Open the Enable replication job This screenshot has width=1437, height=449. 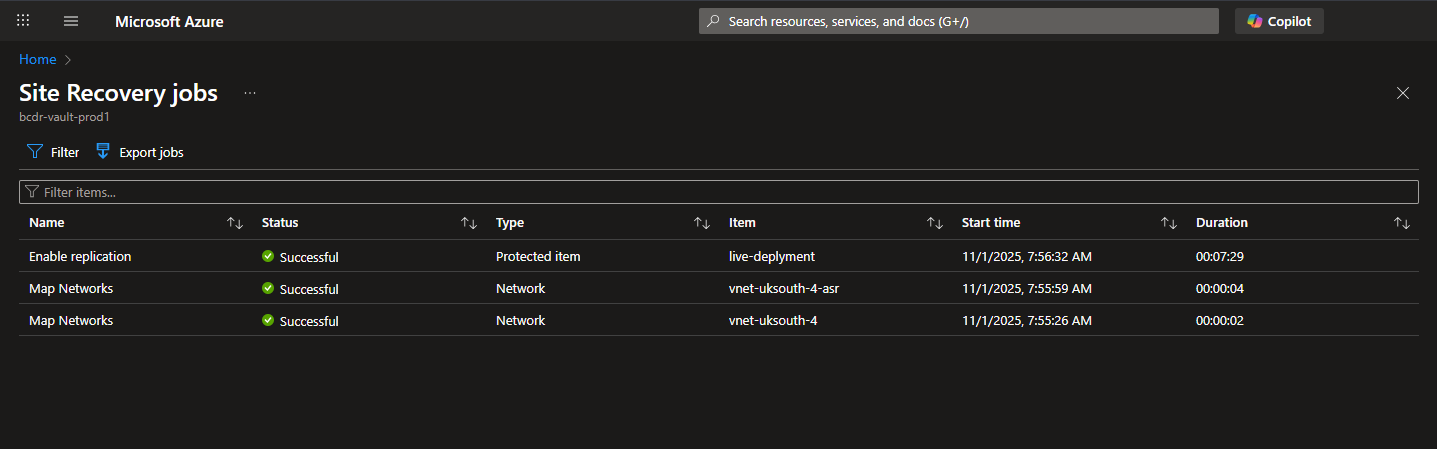[80, 256]
